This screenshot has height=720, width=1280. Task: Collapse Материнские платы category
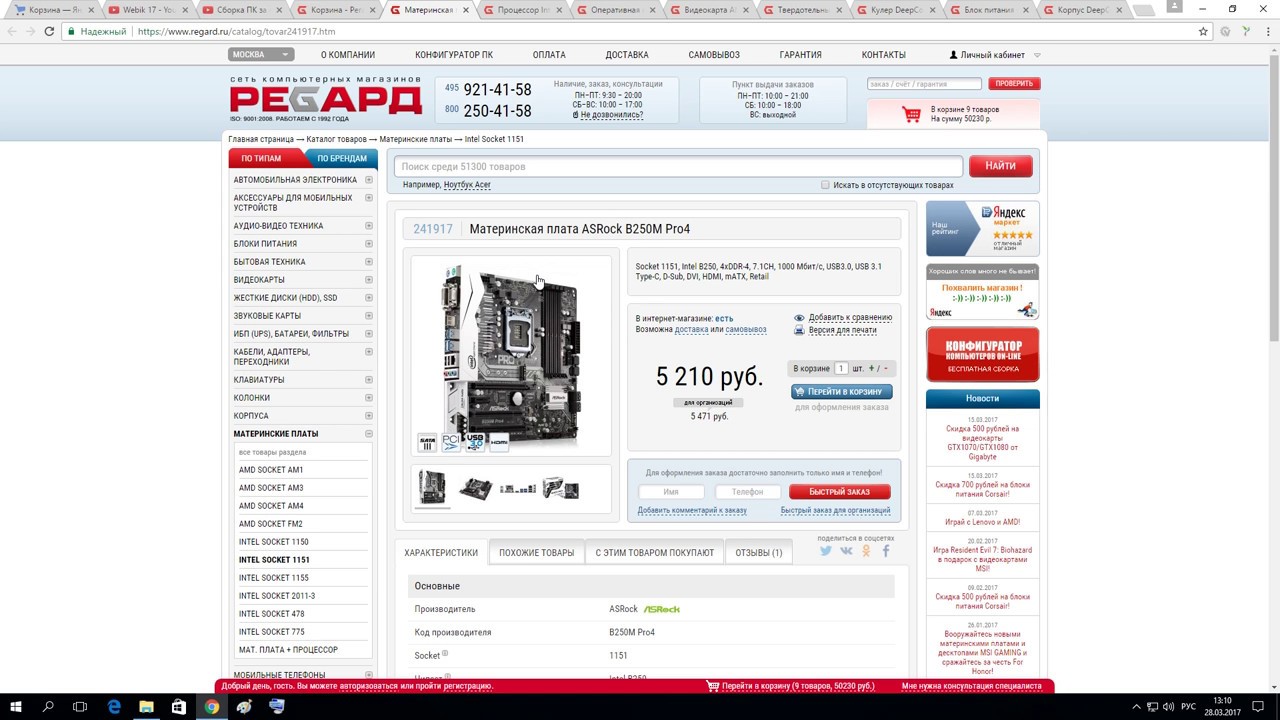coord(369,434)
